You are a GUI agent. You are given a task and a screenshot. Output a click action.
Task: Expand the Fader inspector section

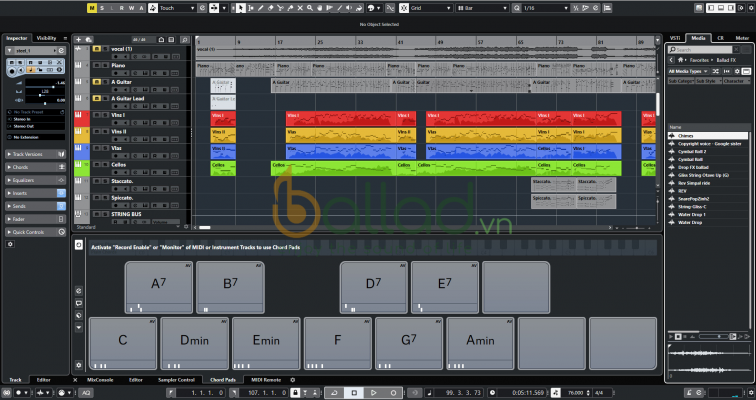(36, 219)
